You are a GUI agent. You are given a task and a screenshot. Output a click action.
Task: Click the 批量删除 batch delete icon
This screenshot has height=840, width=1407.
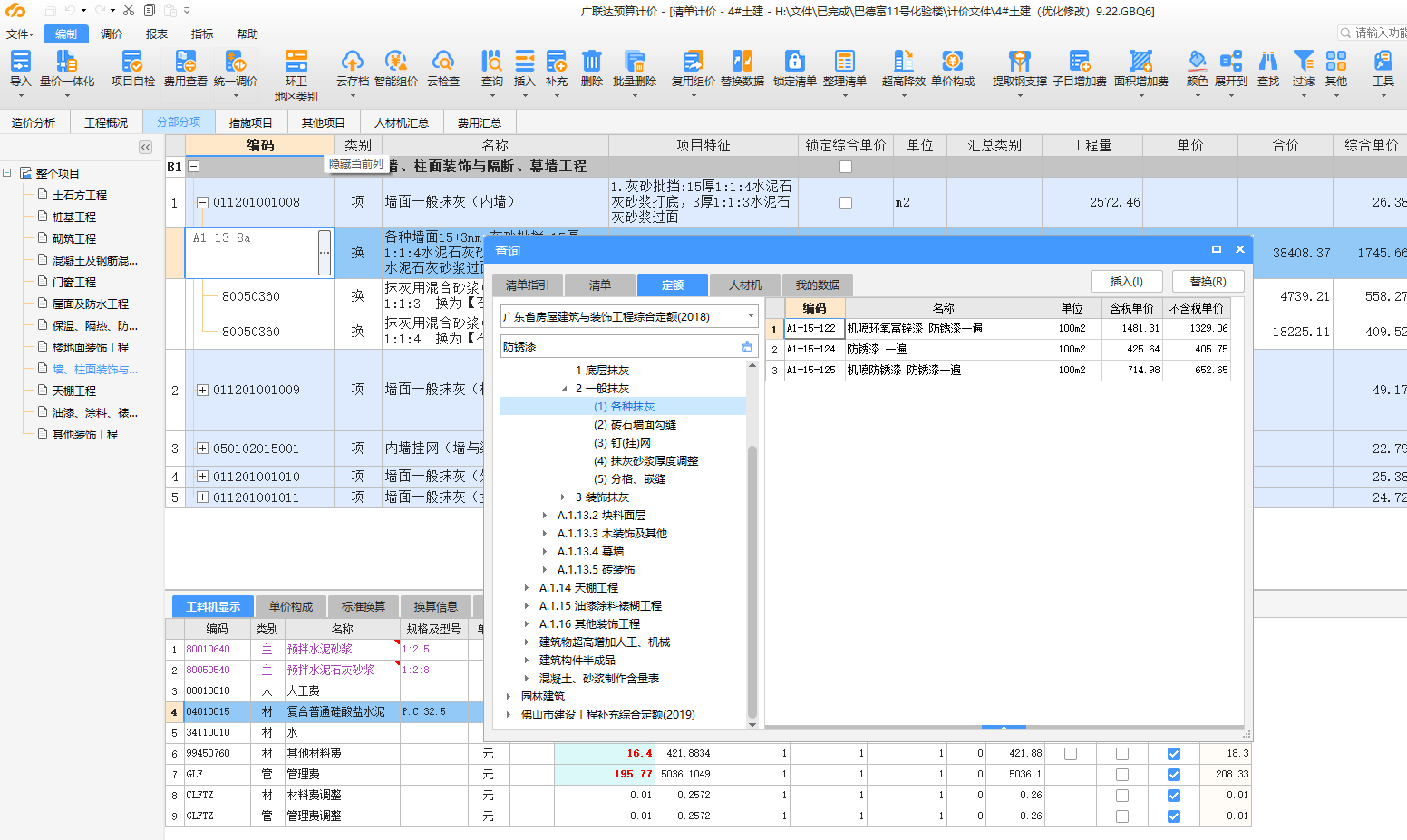[x=634, y=62]
